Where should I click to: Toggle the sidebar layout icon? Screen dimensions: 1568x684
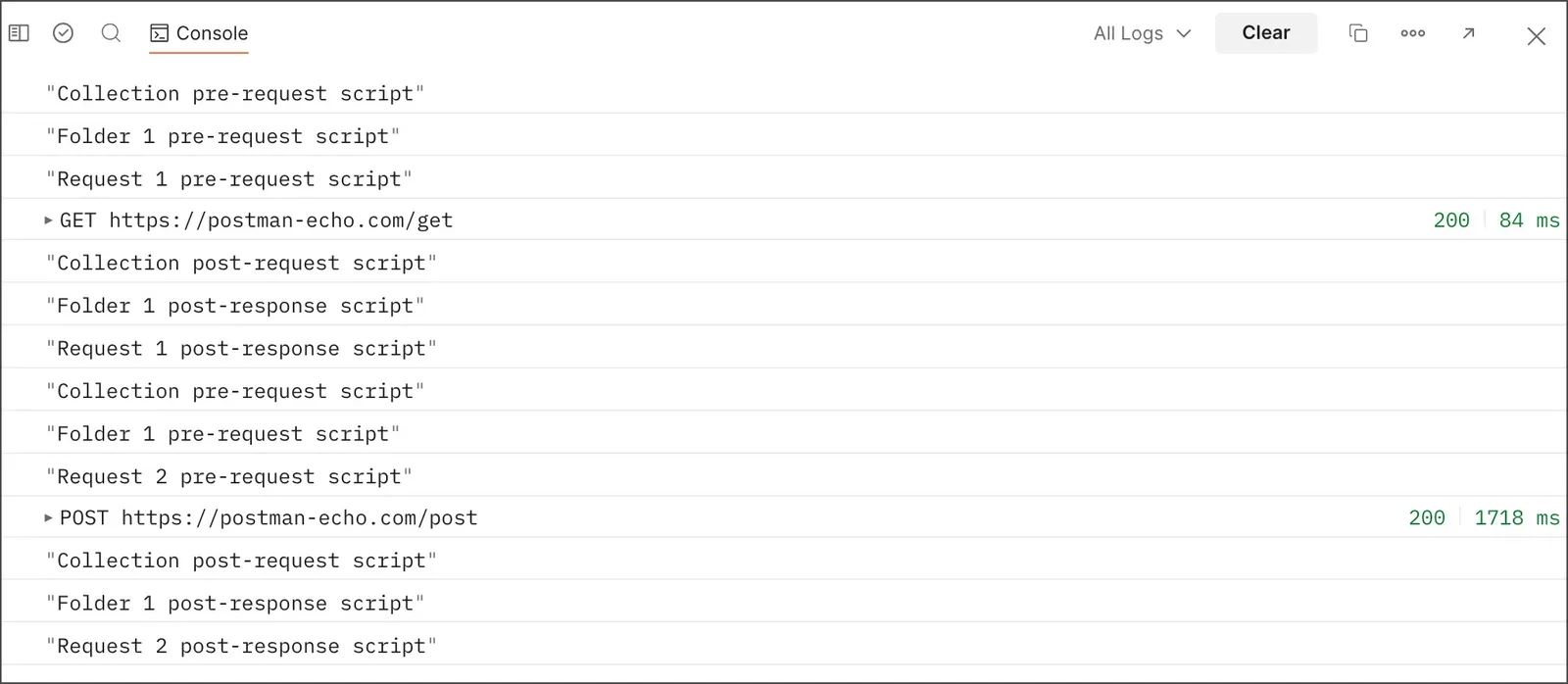[19, 33]
